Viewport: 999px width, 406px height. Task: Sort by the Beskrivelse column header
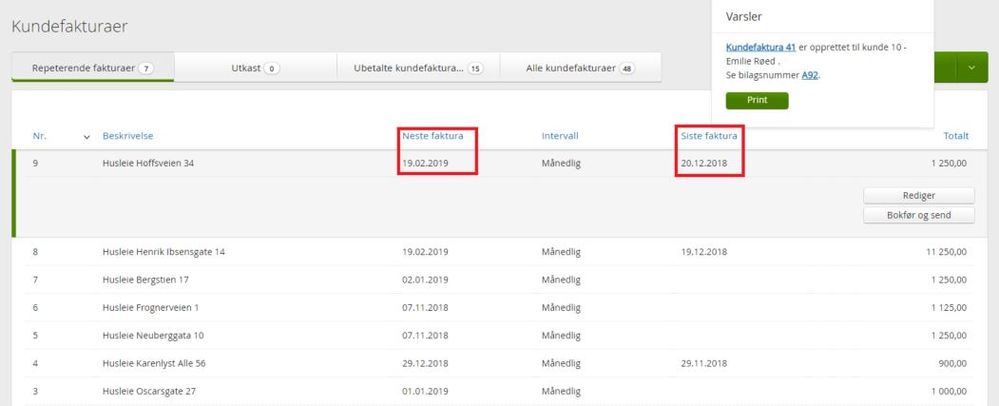[127, 136]
